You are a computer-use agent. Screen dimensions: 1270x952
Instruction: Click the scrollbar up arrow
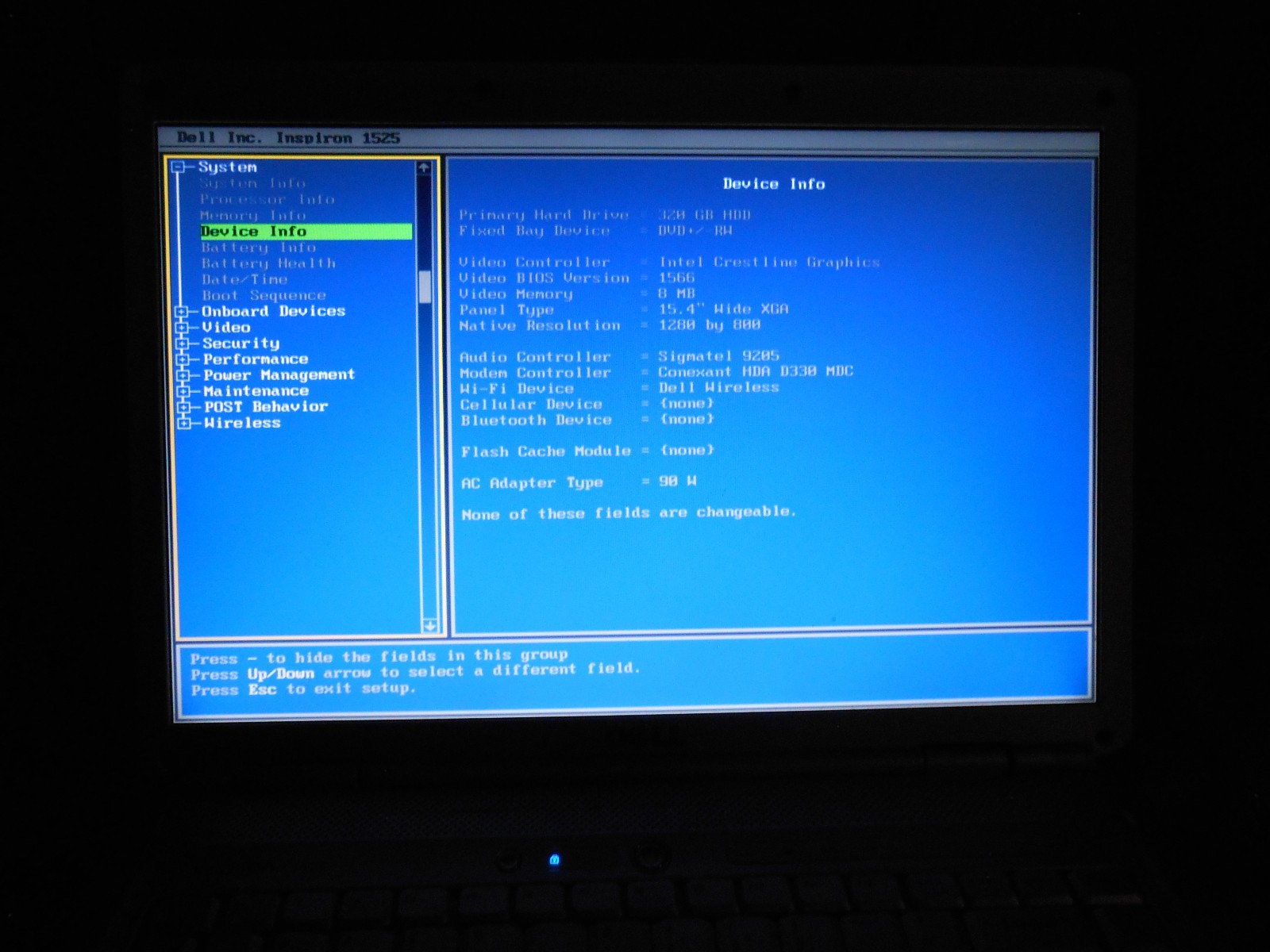(x=424, y=167)
